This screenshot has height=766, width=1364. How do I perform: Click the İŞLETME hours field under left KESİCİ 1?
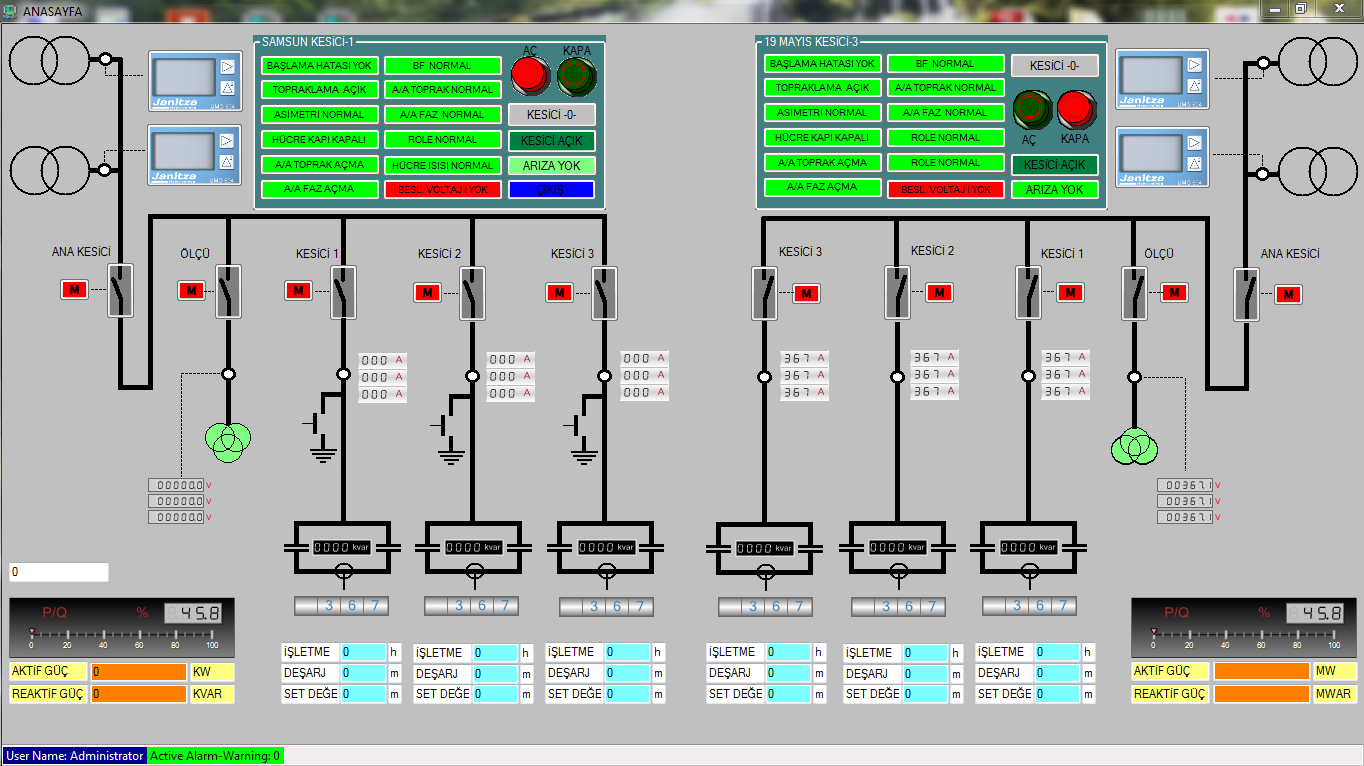[x=363, y=652]
